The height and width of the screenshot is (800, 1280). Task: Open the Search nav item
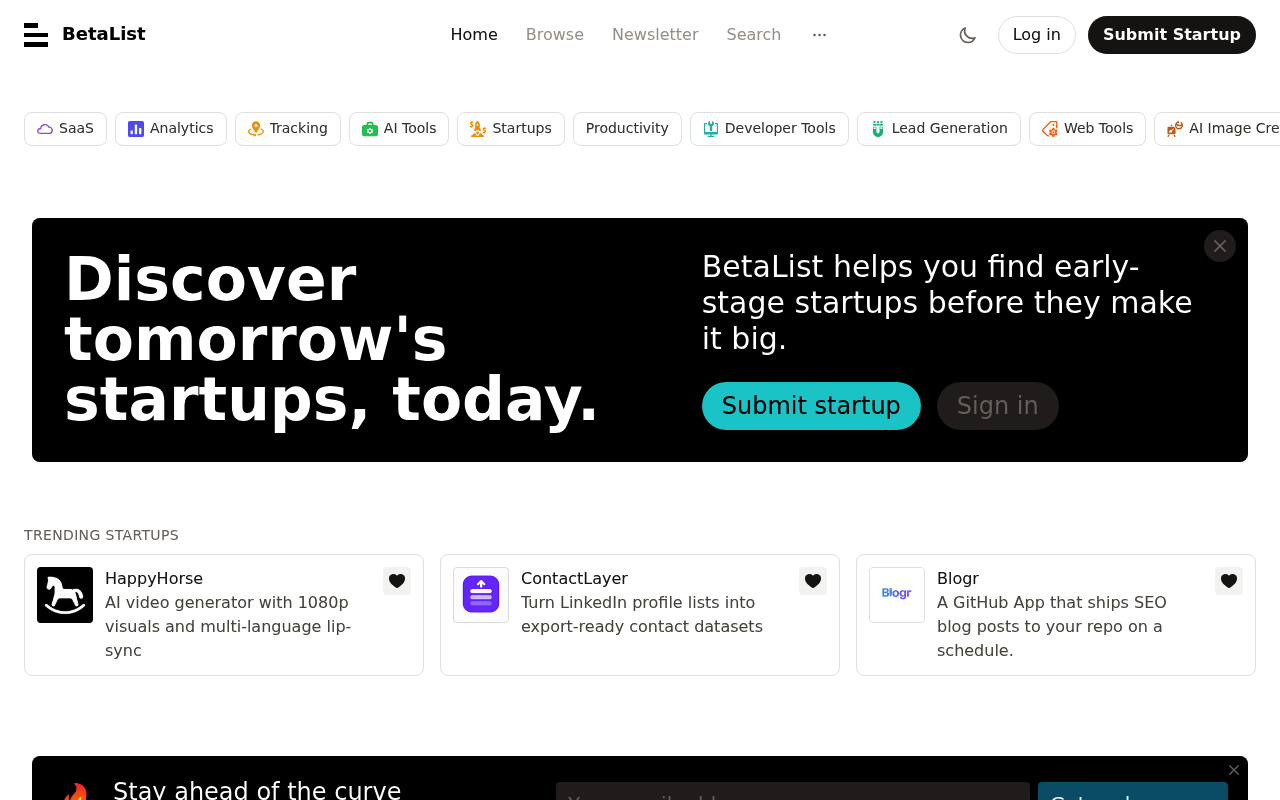754,35
